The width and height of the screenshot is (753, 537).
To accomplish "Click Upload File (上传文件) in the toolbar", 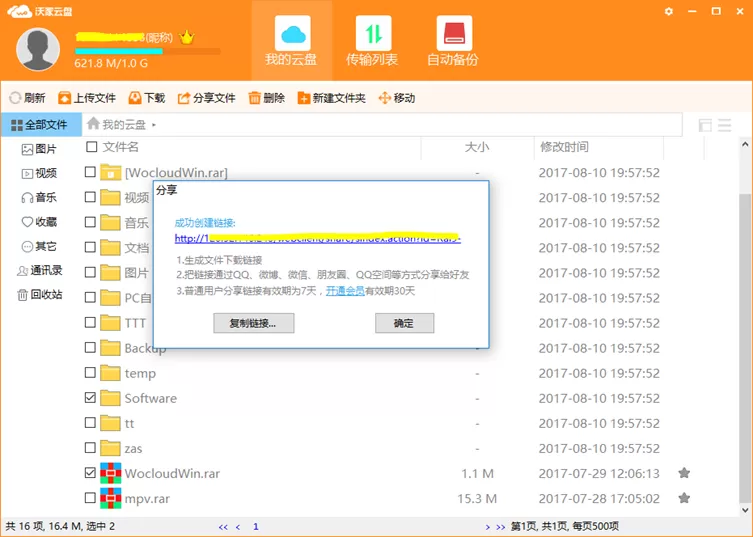I will pos(87,98).
